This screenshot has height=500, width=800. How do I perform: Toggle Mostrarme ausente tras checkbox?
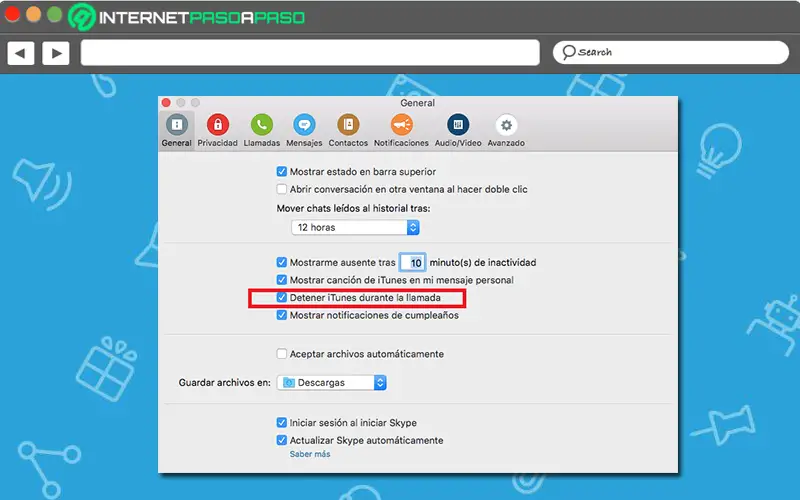pyautogui.click(x=282, y=262)
